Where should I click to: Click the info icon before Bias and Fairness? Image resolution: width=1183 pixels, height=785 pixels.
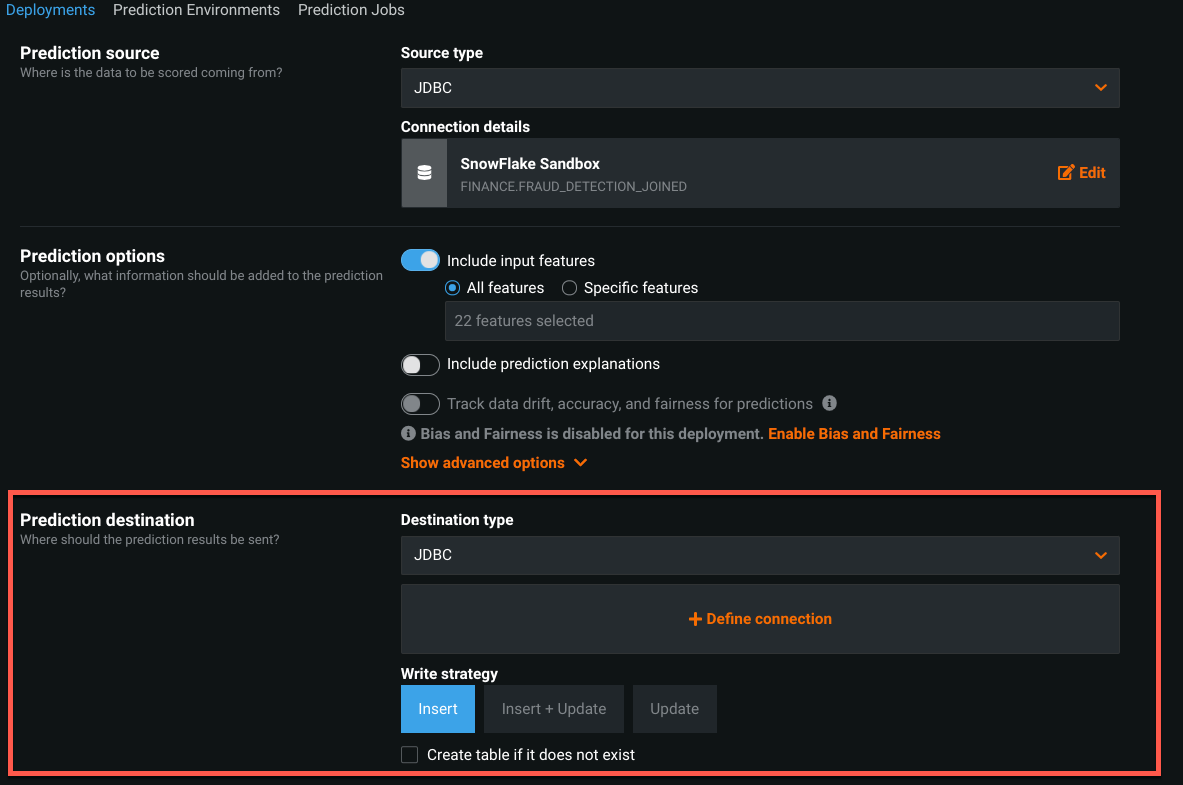408,433
